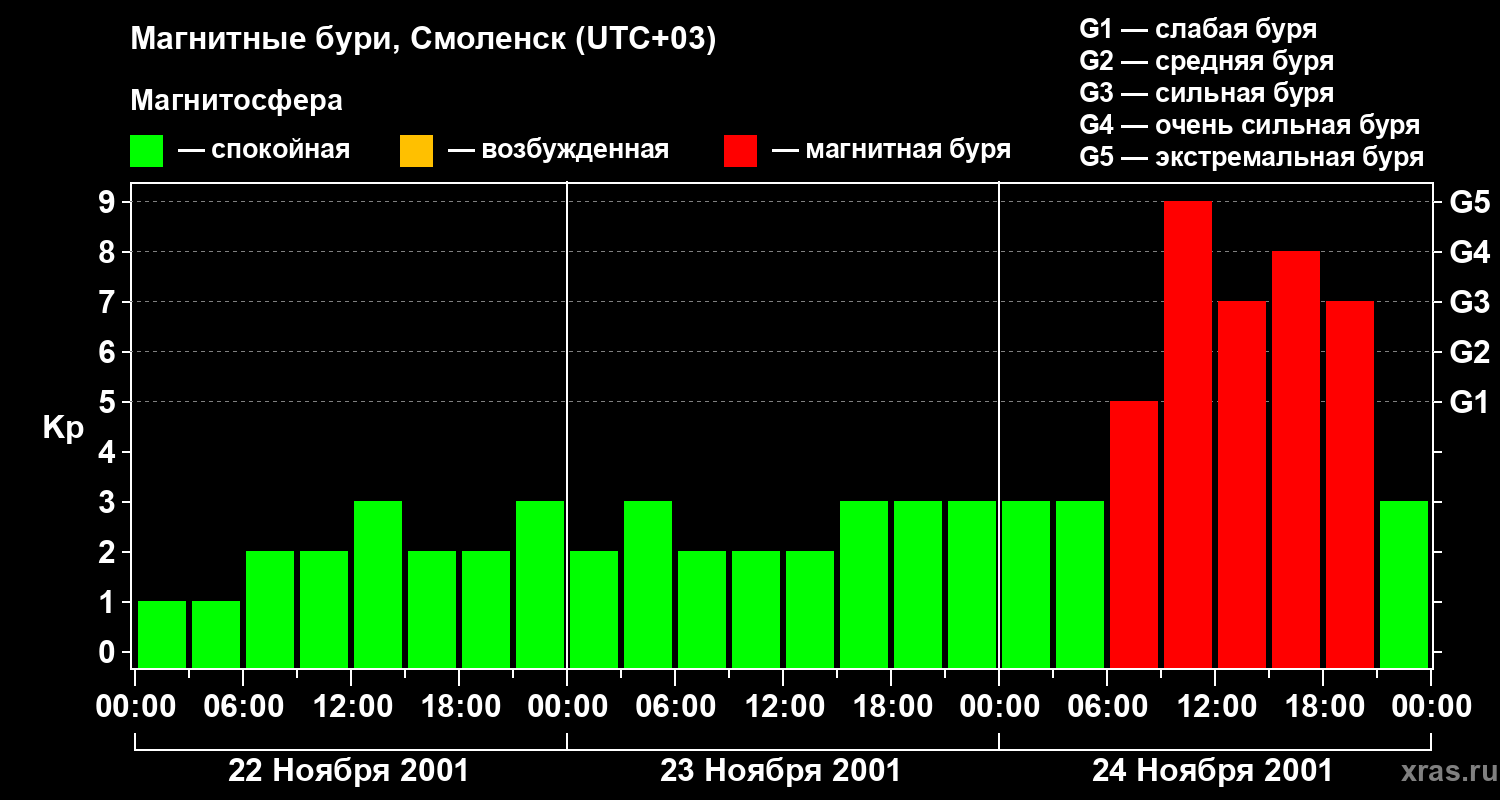Click 'G2 — средняя буря' legend line

coord(1206,61)
